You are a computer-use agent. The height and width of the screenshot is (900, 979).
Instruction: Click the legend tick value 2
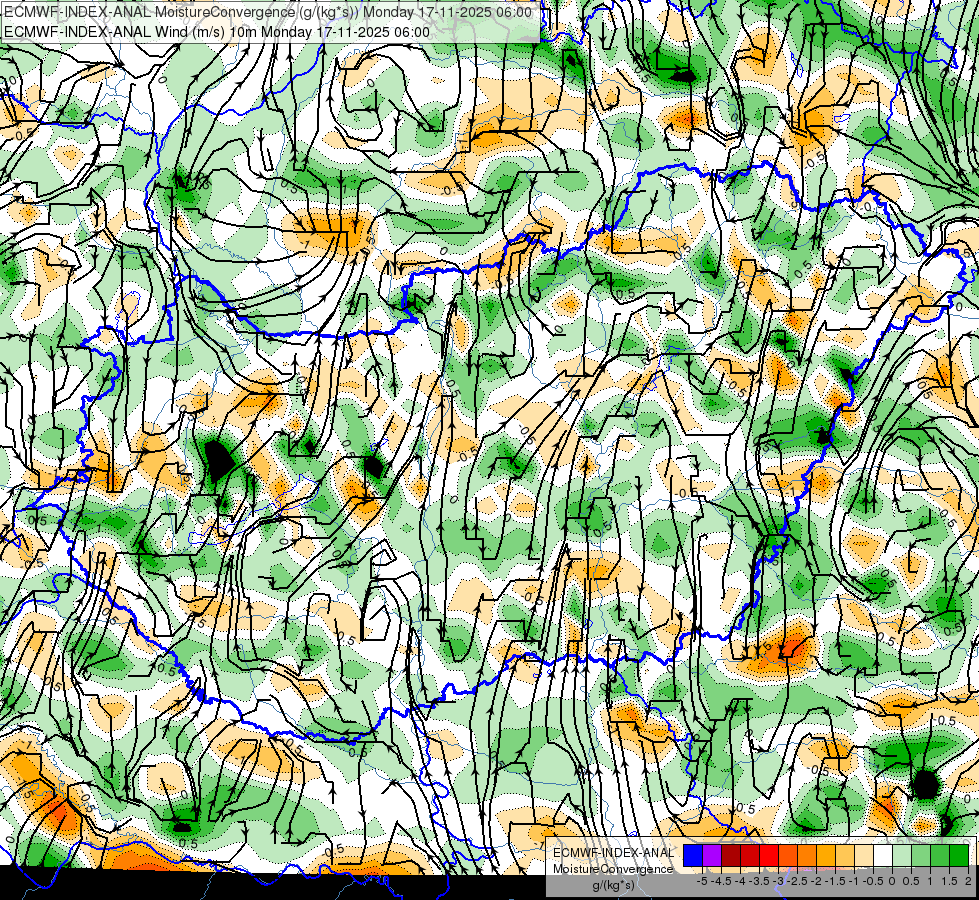(968, 881)
